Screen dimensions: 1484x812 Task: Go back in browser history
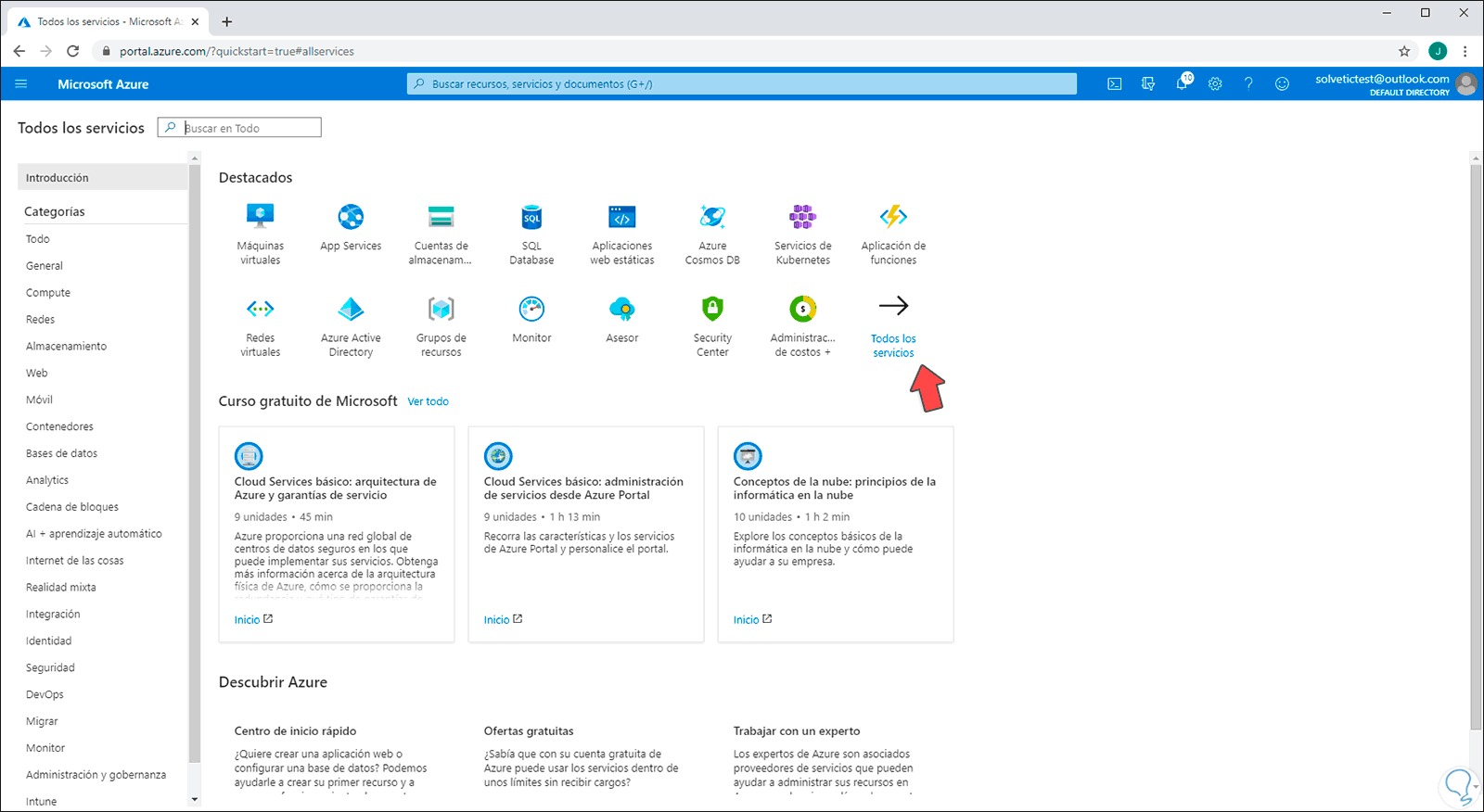tap(19, 51)
